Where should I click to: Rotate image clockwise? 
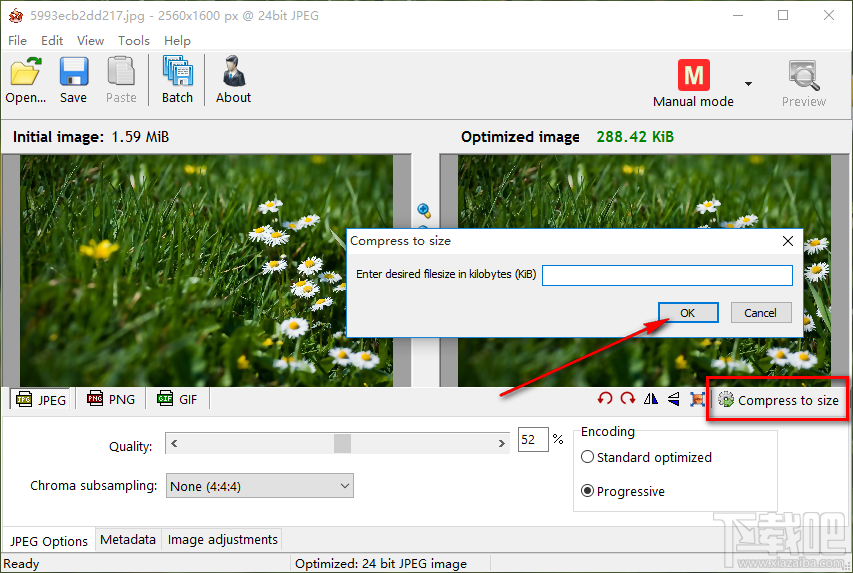click(x=628, y=399)
